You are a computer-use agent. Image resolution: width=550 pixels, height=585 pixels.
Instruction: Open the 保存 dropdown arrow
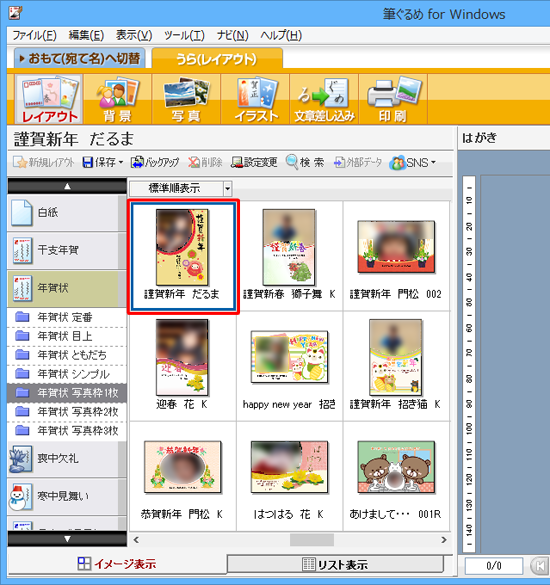click(x=121, y=162)
